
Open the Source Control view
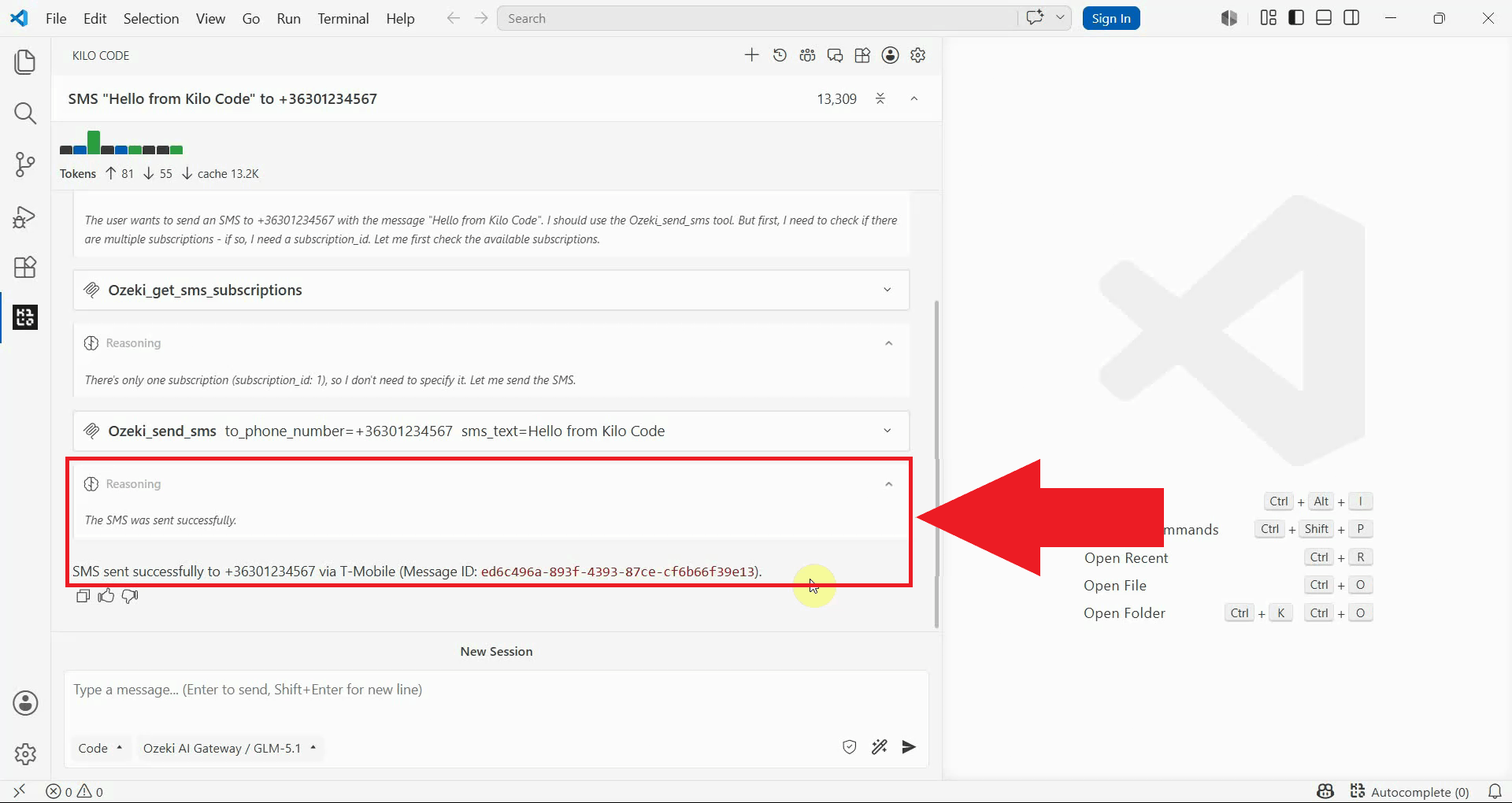(x=25, y=165)
